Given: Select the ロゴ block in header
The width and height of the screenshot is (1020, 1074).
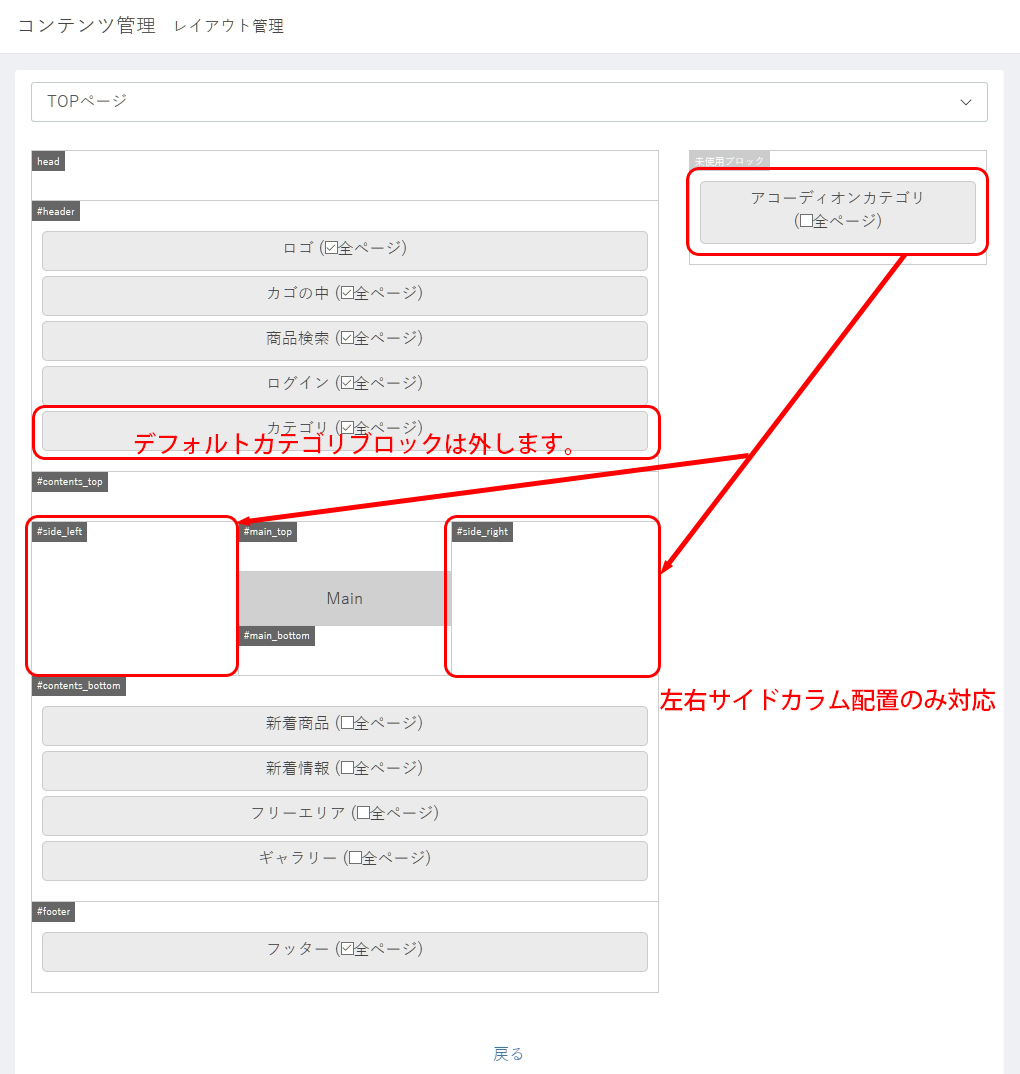Looking at the screenshot, I should (x=345, y=251).
